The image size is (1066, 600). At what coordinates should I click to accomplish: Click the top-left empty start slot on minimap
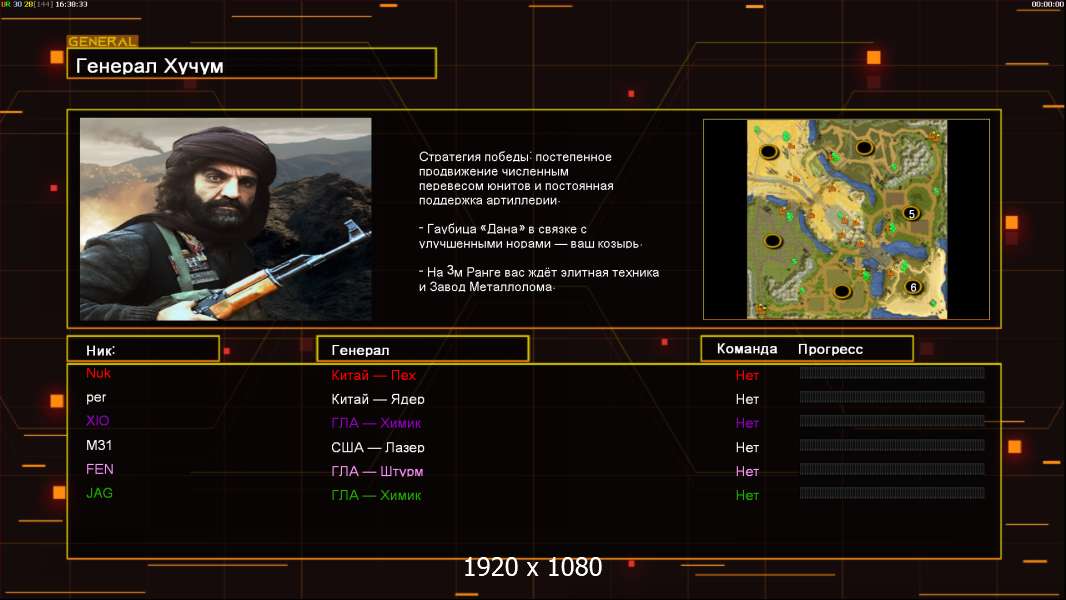tap(769, 152)
